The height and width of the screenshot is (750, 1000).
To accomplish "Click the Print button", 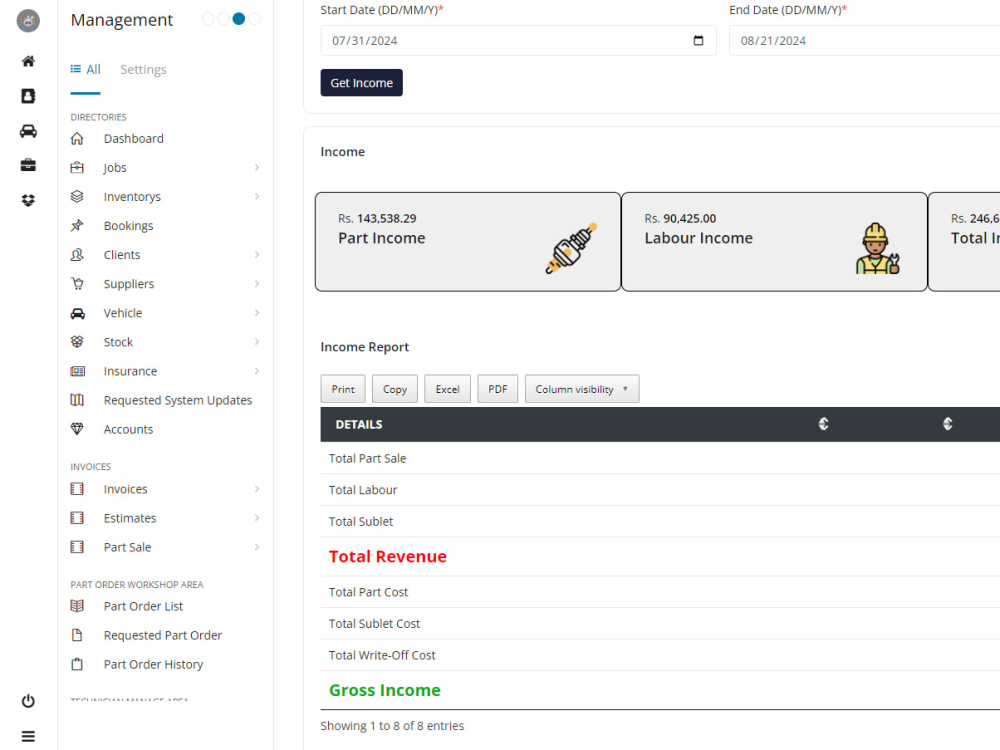I will [343, 389].
